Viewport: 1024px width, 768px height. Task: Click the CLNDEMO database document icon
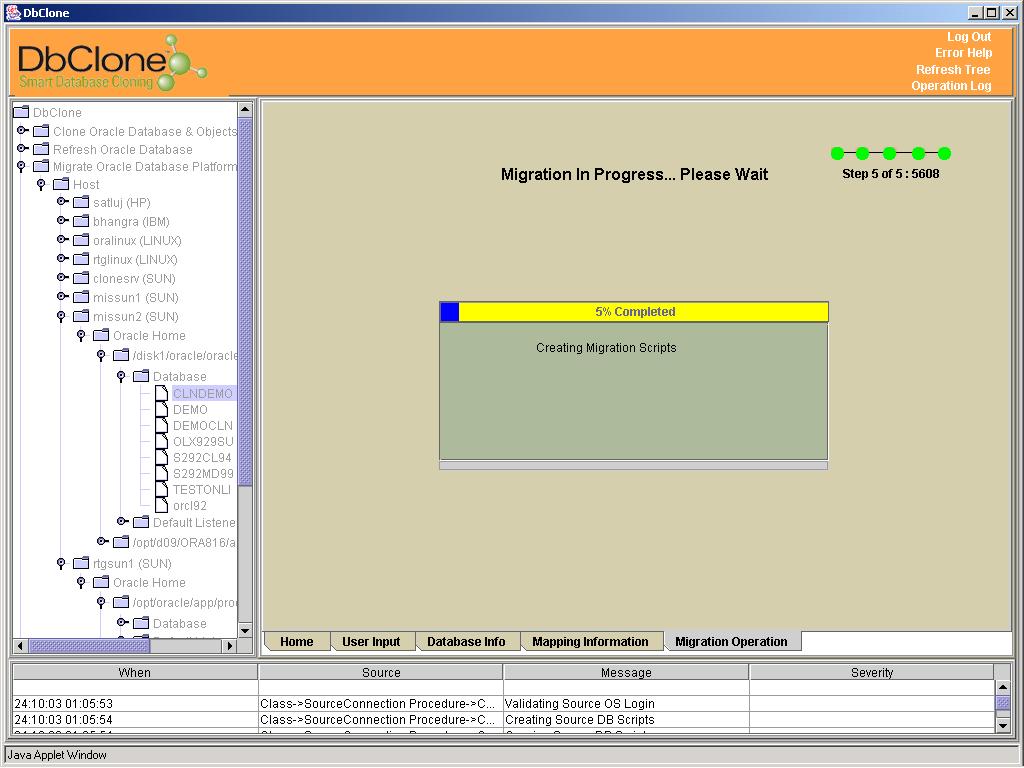[161, 393]
